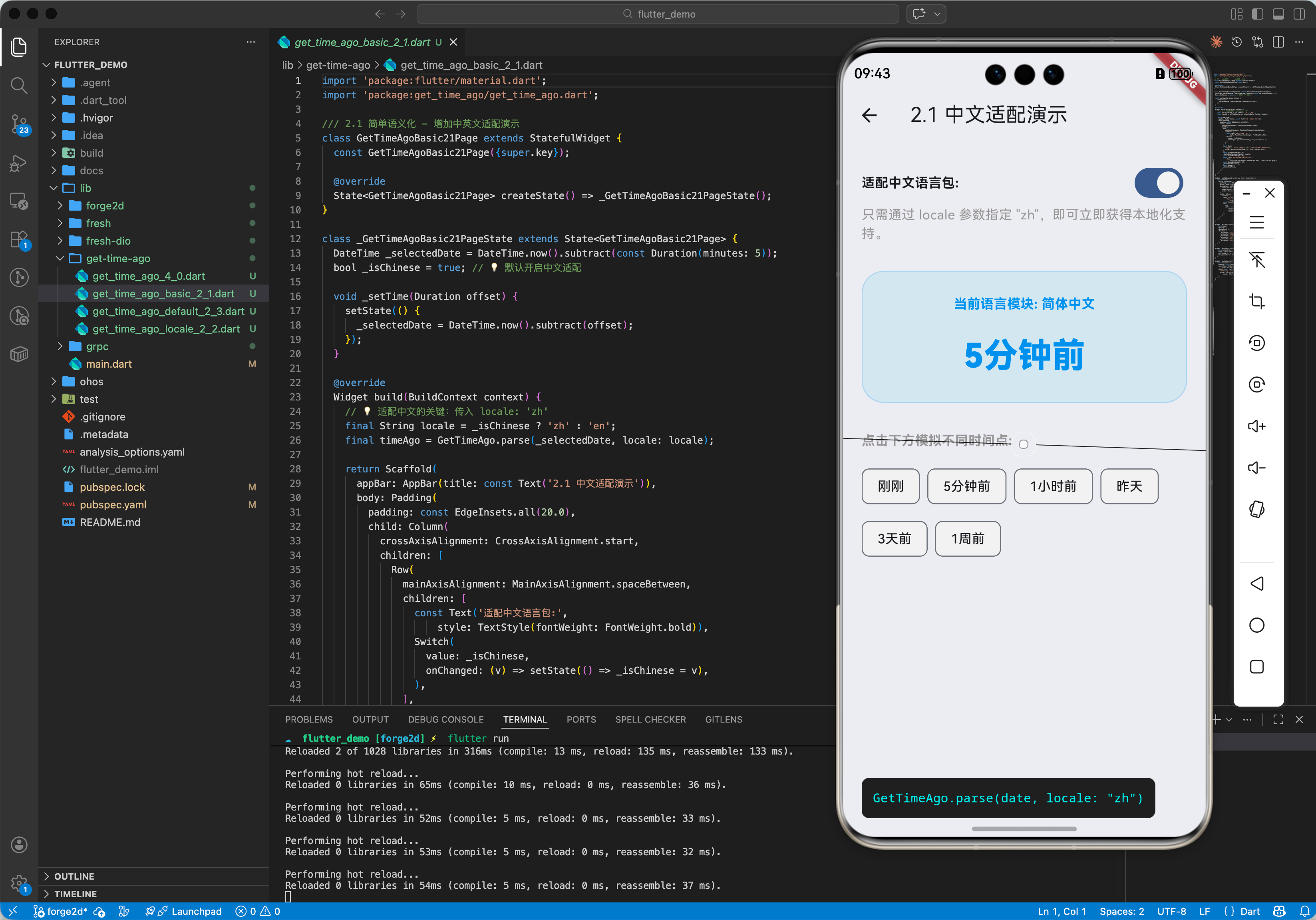This screenshot has height=920, width=1316.
Task: Expand the OUTLINE section
Action: tap(74, 876)
